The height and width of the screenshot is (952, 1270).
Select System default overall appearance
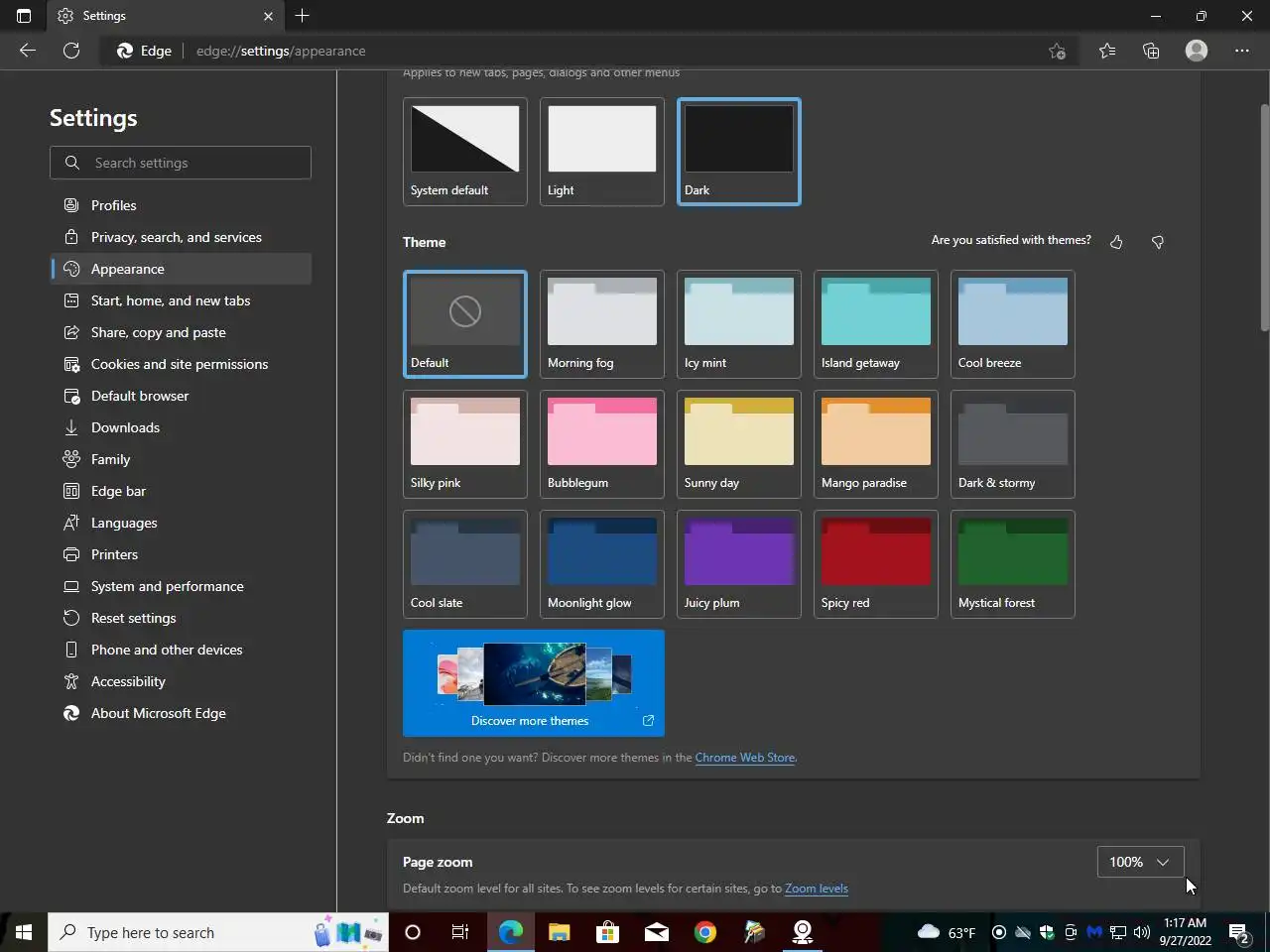click(x=464, y=152)
